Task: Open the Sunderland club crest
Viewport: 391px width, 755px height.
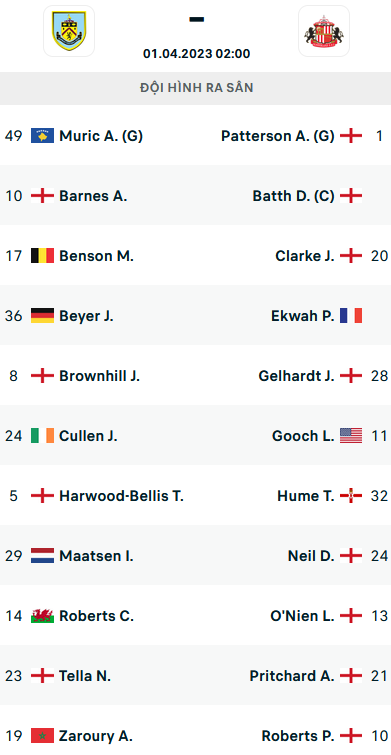Action: (x=324, y=31)
